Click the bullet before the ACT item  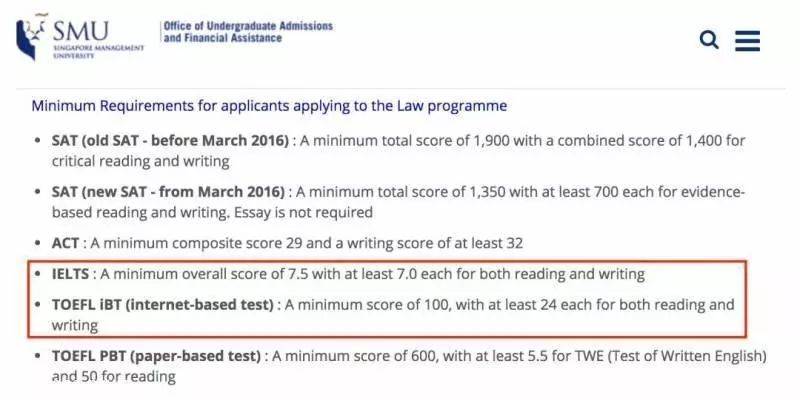click(x=37, y=243)
